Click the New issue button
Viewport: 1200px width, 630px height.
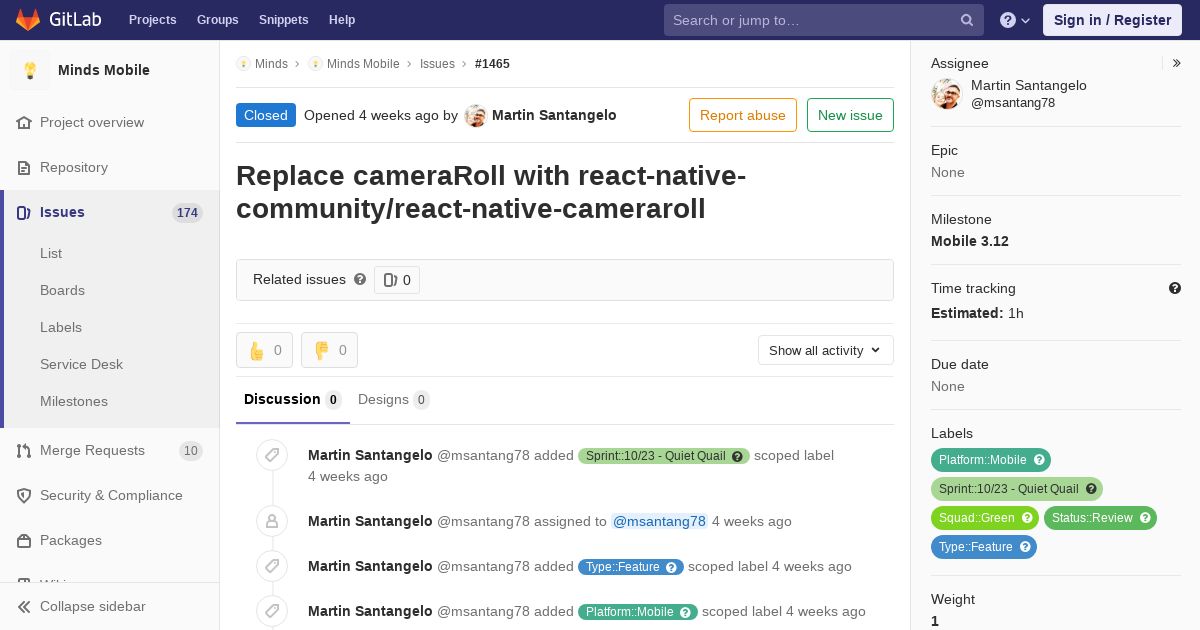[850, 115]
